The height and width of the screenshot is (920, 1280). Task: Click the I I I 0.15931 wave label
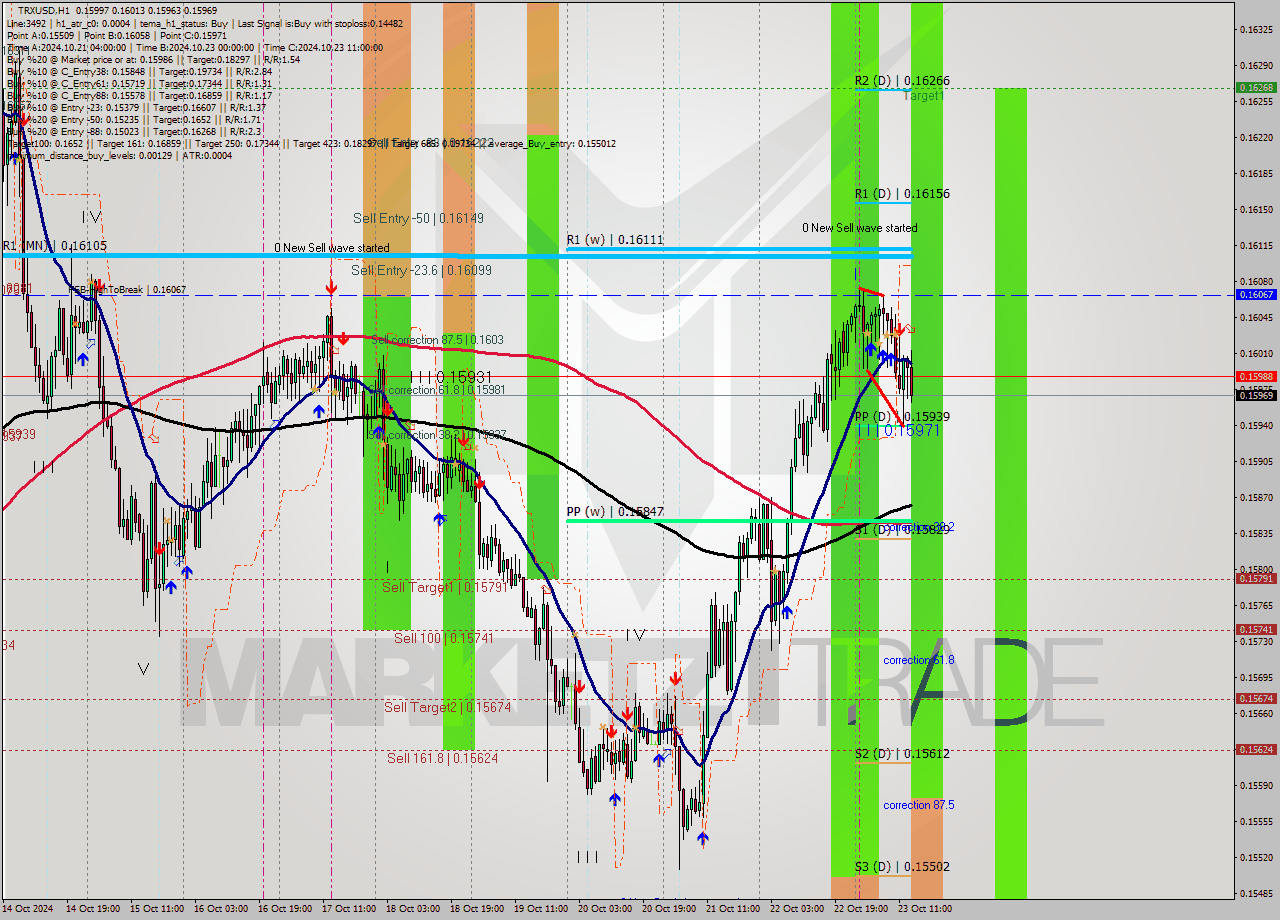coord(450,377)
